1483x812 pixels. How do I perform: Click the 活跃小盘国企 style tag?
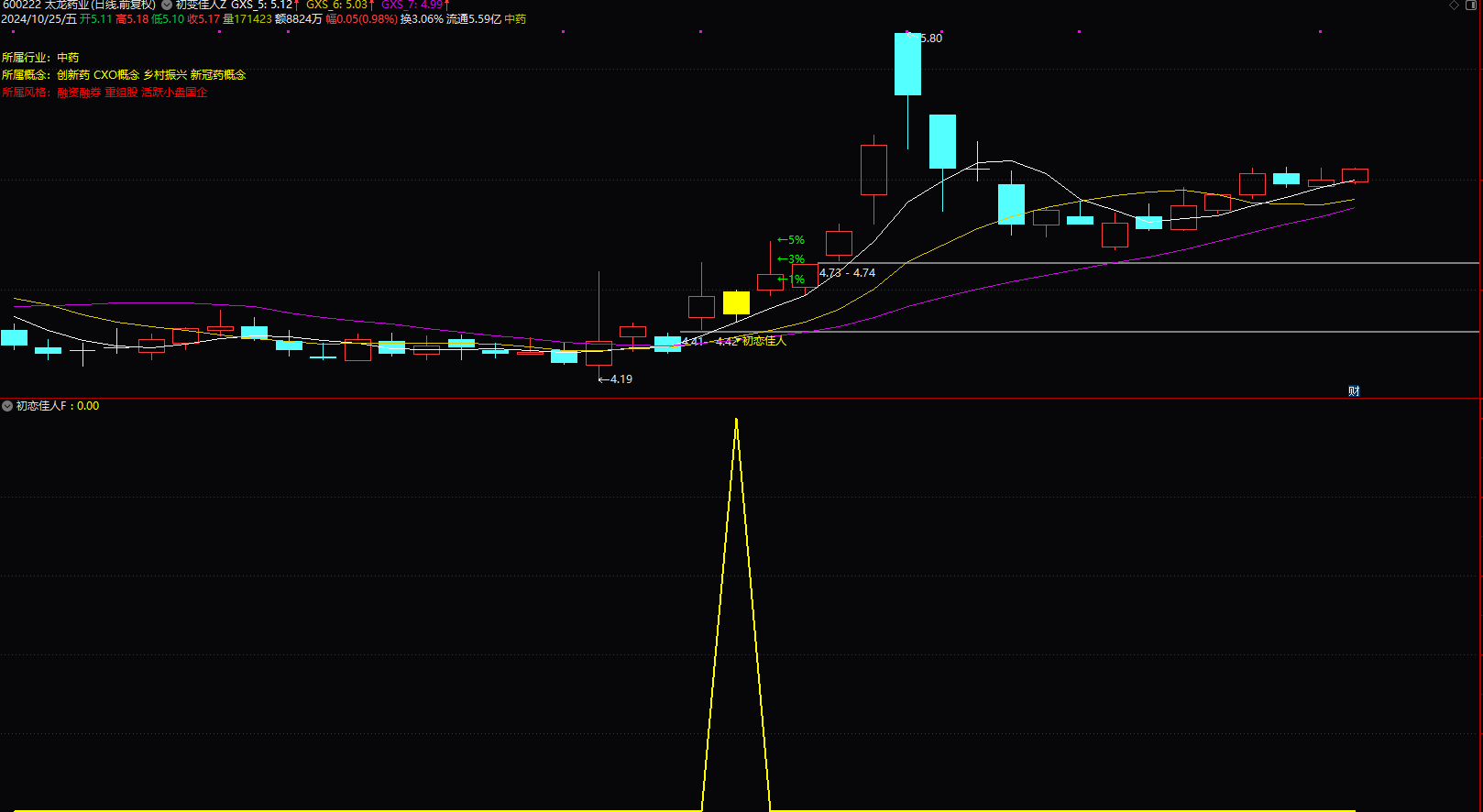click(x=174, y=93)
